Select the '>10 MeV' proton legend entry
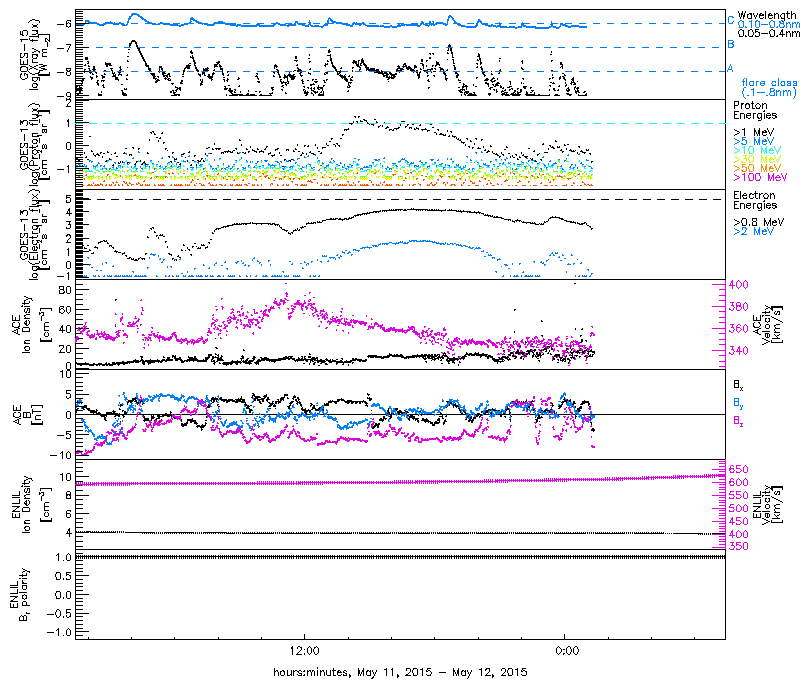This screenshot has width=800, height=680. pyautogui.click(x=757, y=150)
